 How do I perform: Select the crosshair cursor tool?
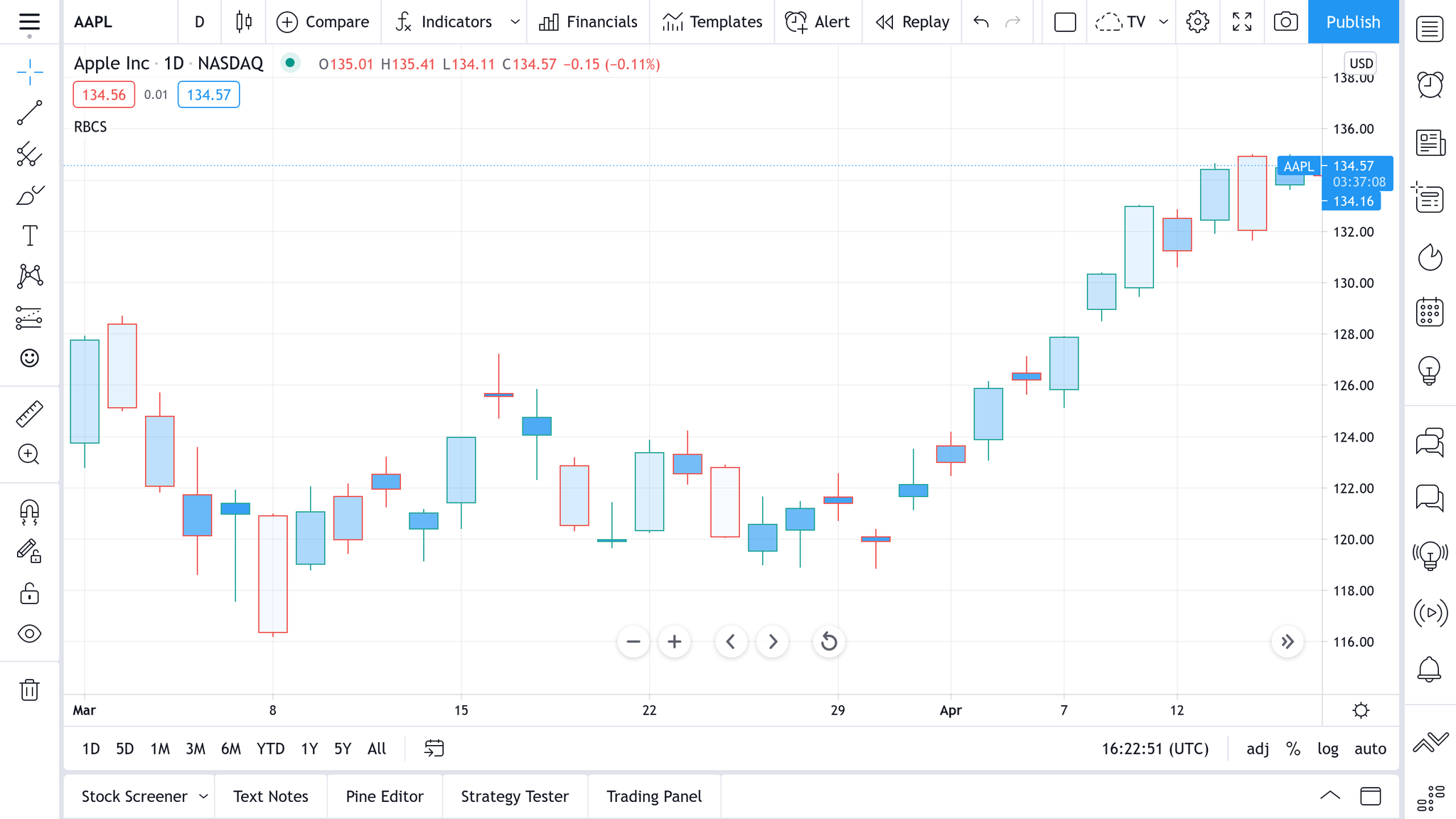30,72
